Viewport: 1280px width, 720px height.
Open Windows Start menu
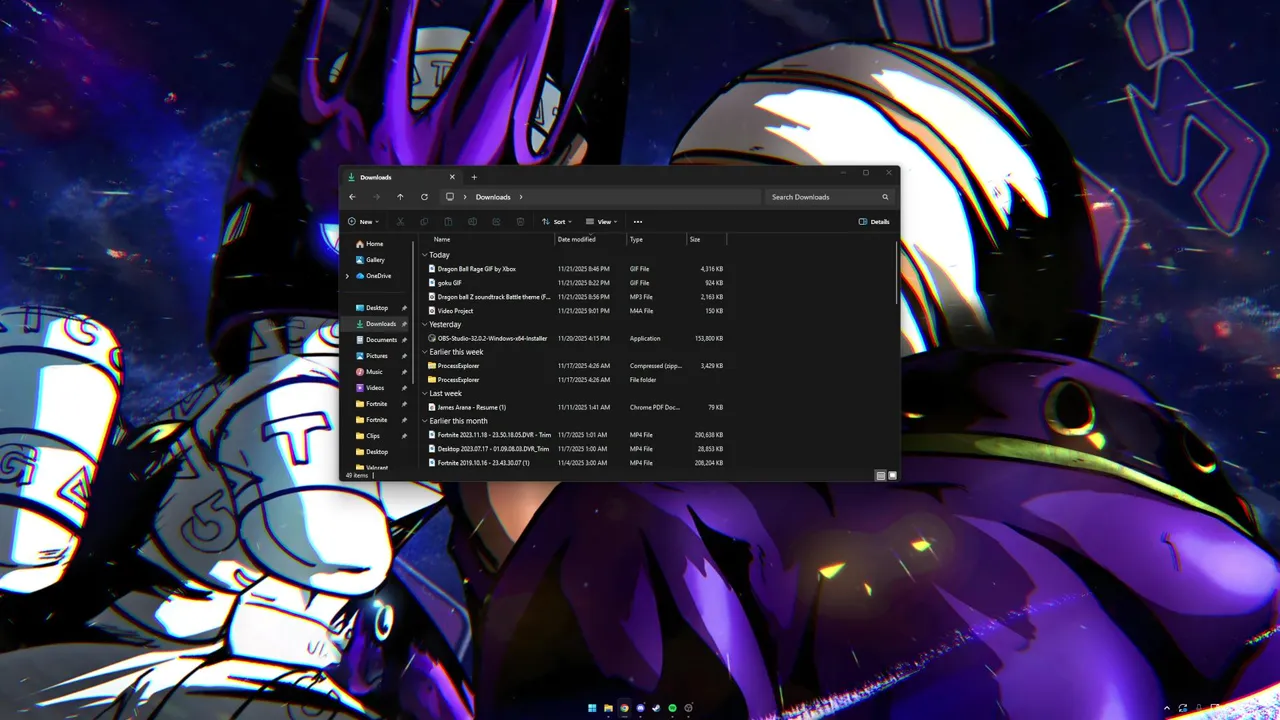pos(592,708)
